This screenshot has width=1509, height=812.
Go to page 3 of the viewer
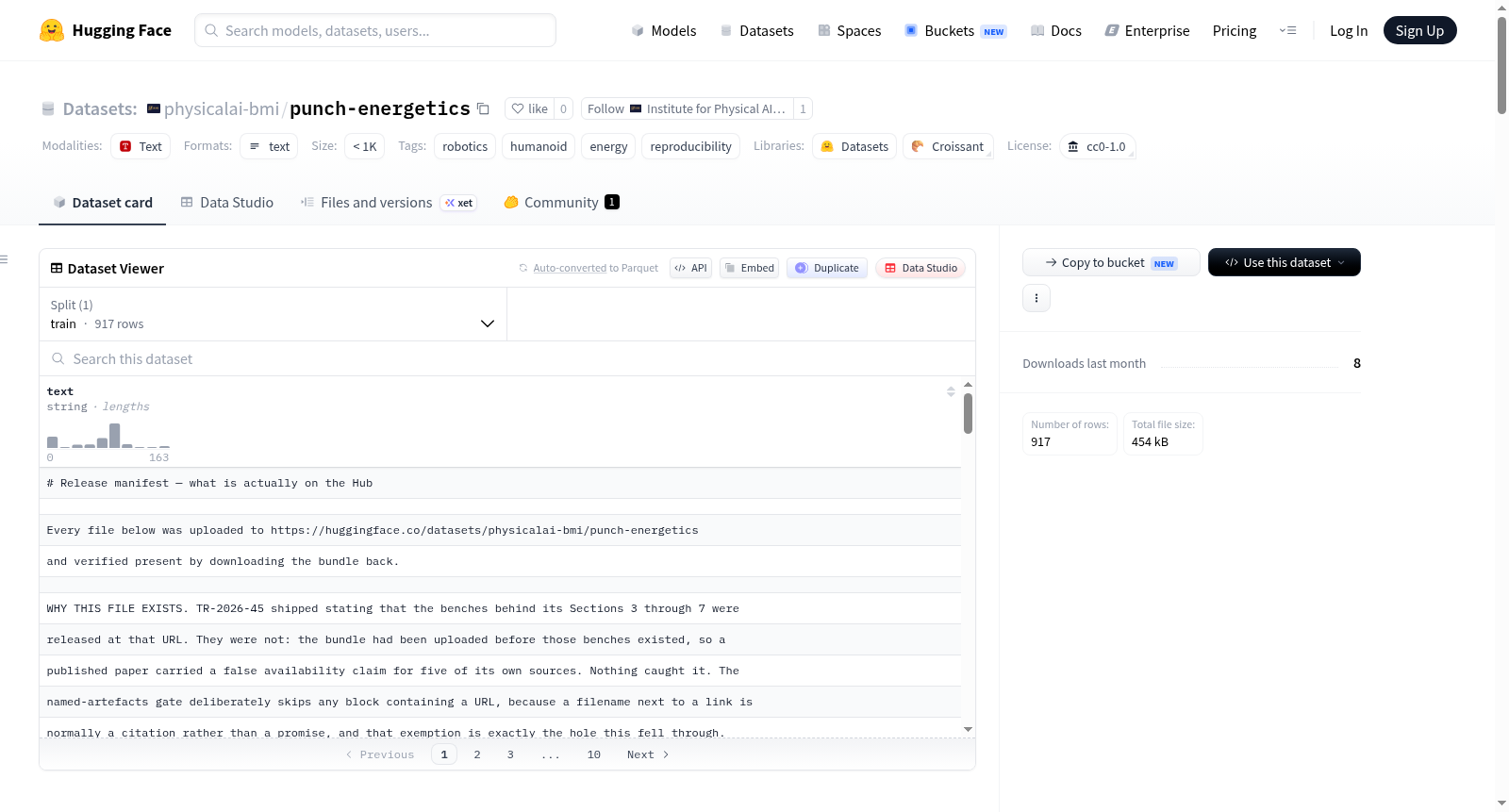[510, 754]
